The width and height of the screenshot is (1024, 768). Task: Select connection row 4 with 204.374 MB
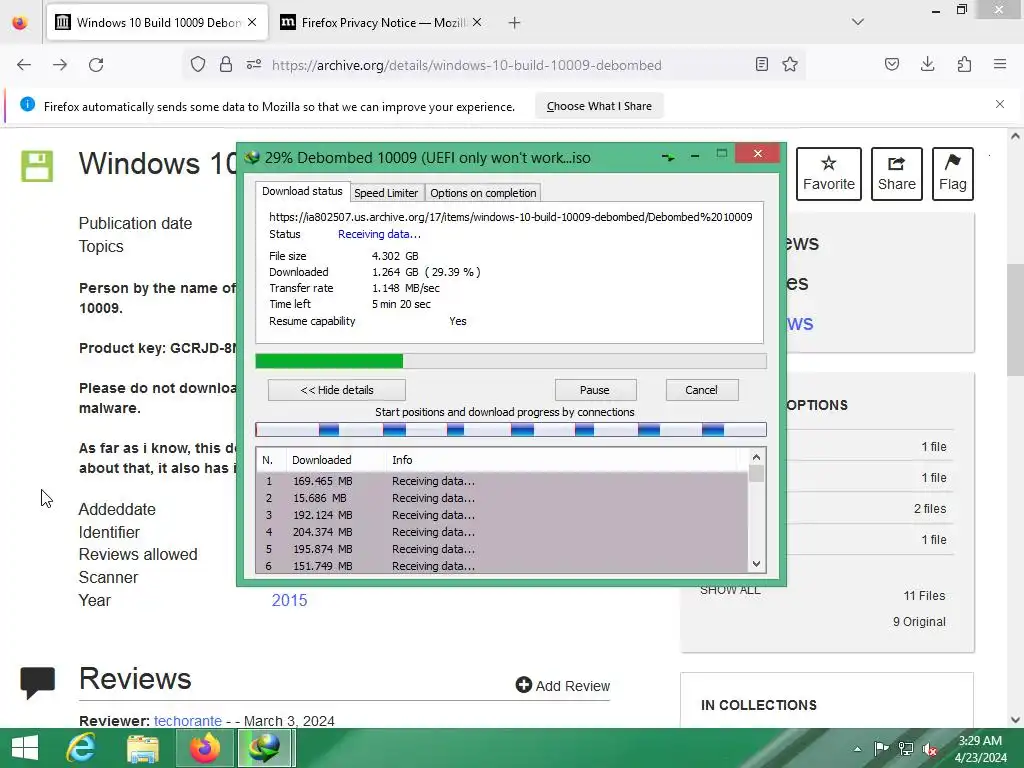pos(502,532)
